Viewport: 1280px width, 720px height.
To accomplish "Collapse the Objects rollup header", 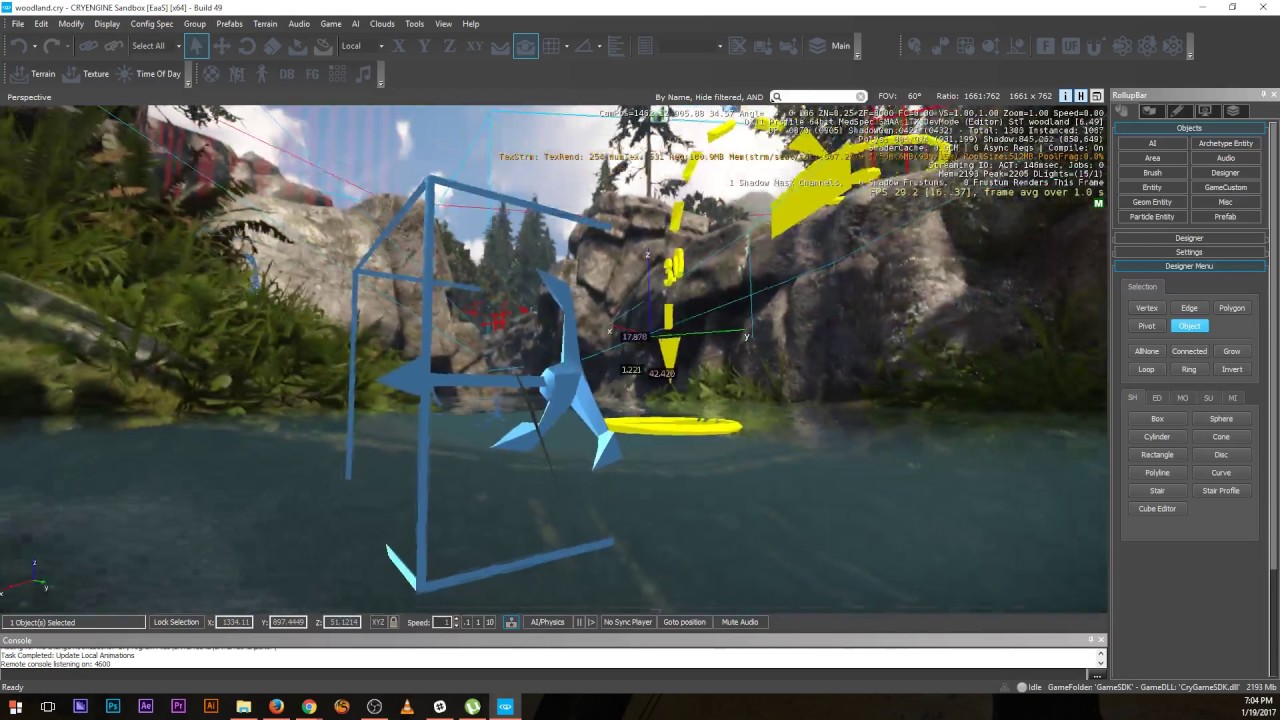I will (x=1189, y=128).
